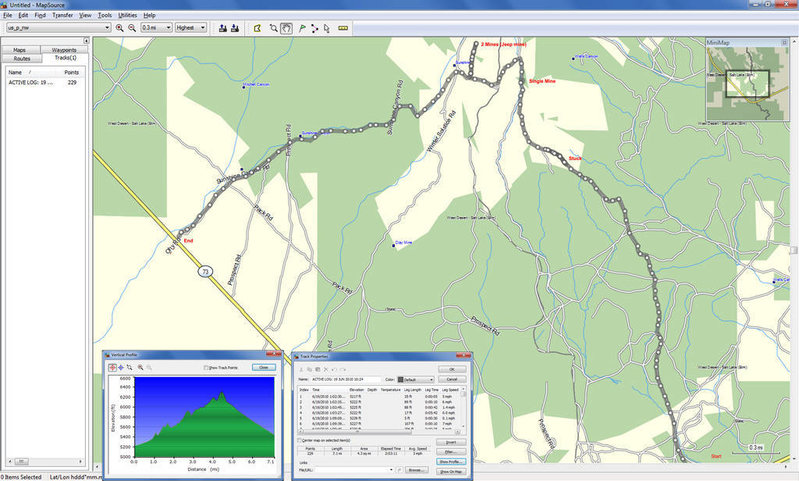799x481 pixels.
Task: Click the 'Stuck' waypoint on map
Action: 575,158
